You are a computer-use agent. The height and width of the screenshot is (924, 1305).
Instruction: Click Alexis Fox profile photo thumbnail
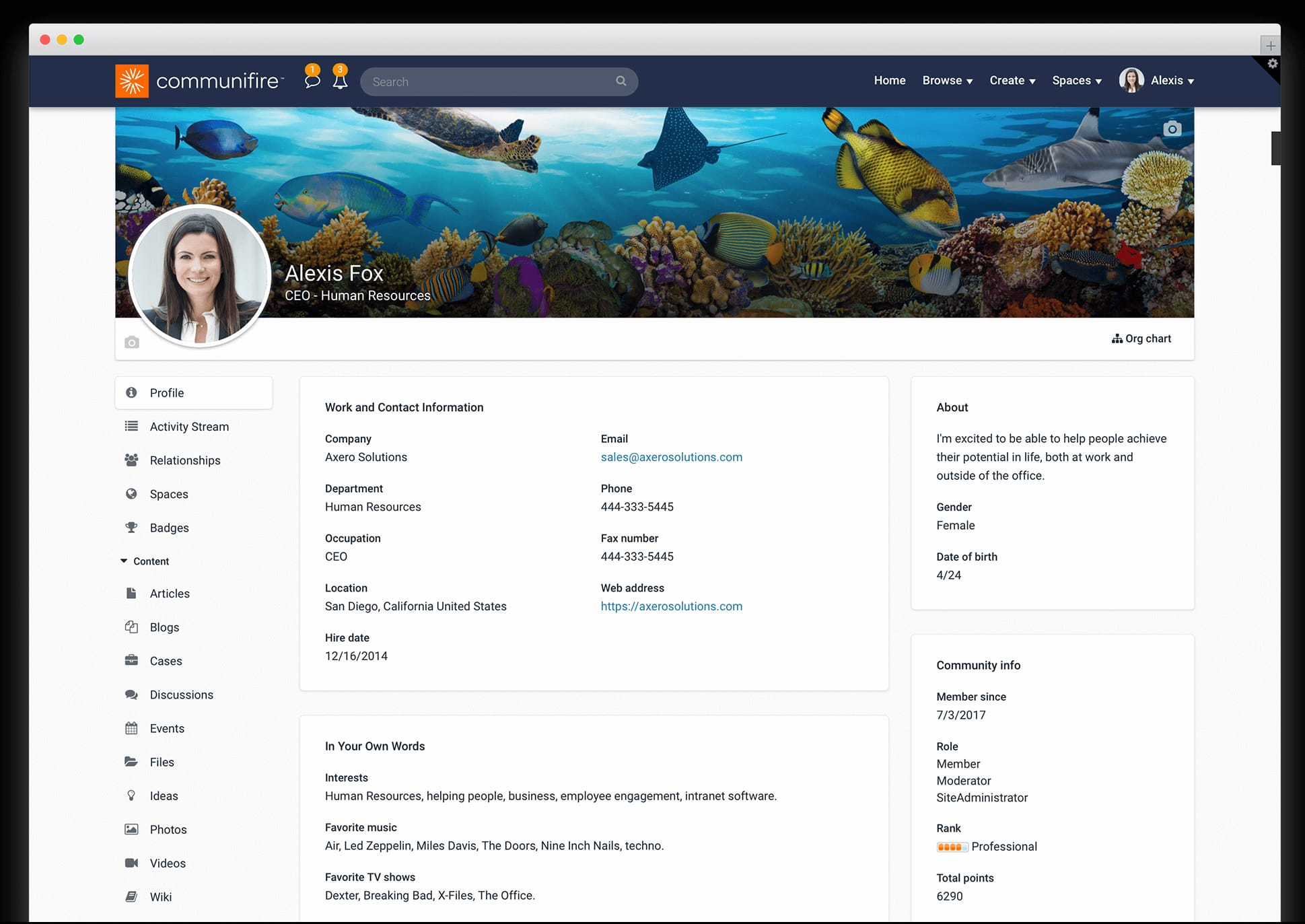[199, 276]
